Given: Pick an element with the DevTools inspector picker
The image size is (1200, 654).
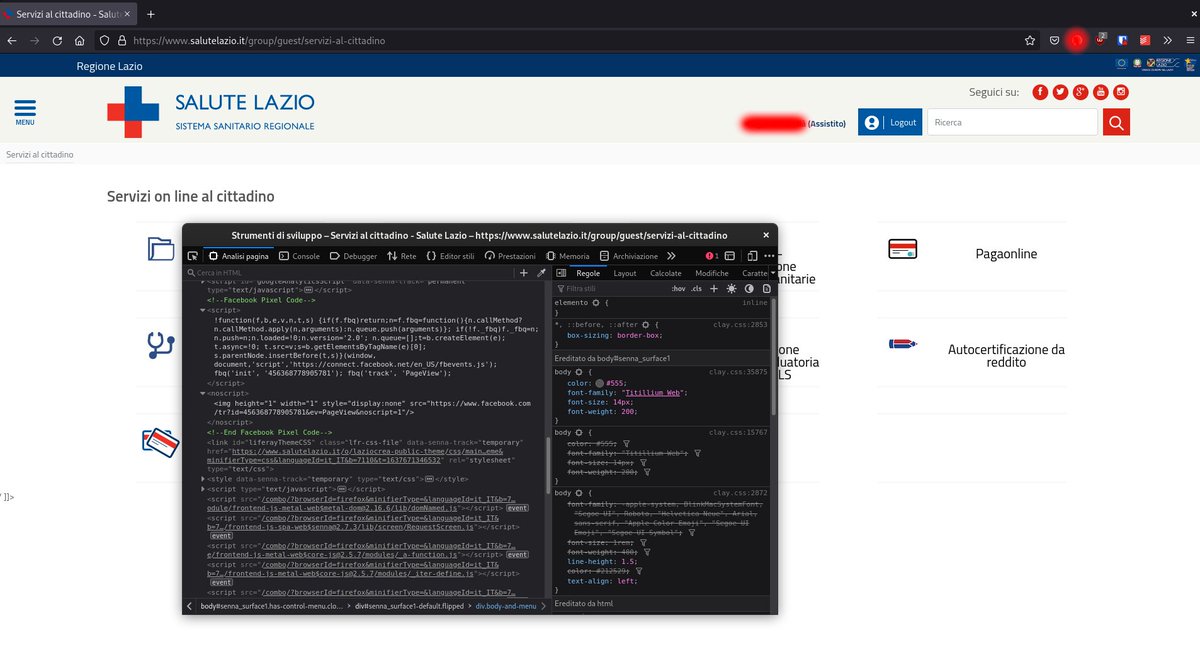Looking at the screenshot, I should tap(192, 256).
